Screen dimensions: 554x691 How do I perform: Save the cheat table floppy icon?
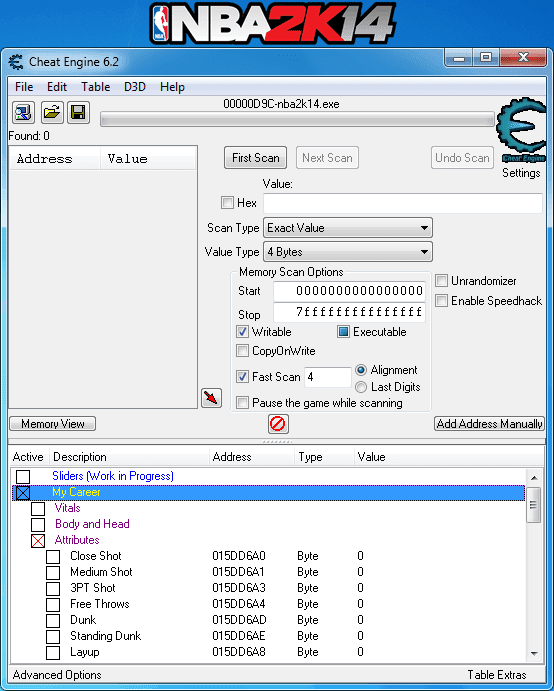tap(78, 113)
